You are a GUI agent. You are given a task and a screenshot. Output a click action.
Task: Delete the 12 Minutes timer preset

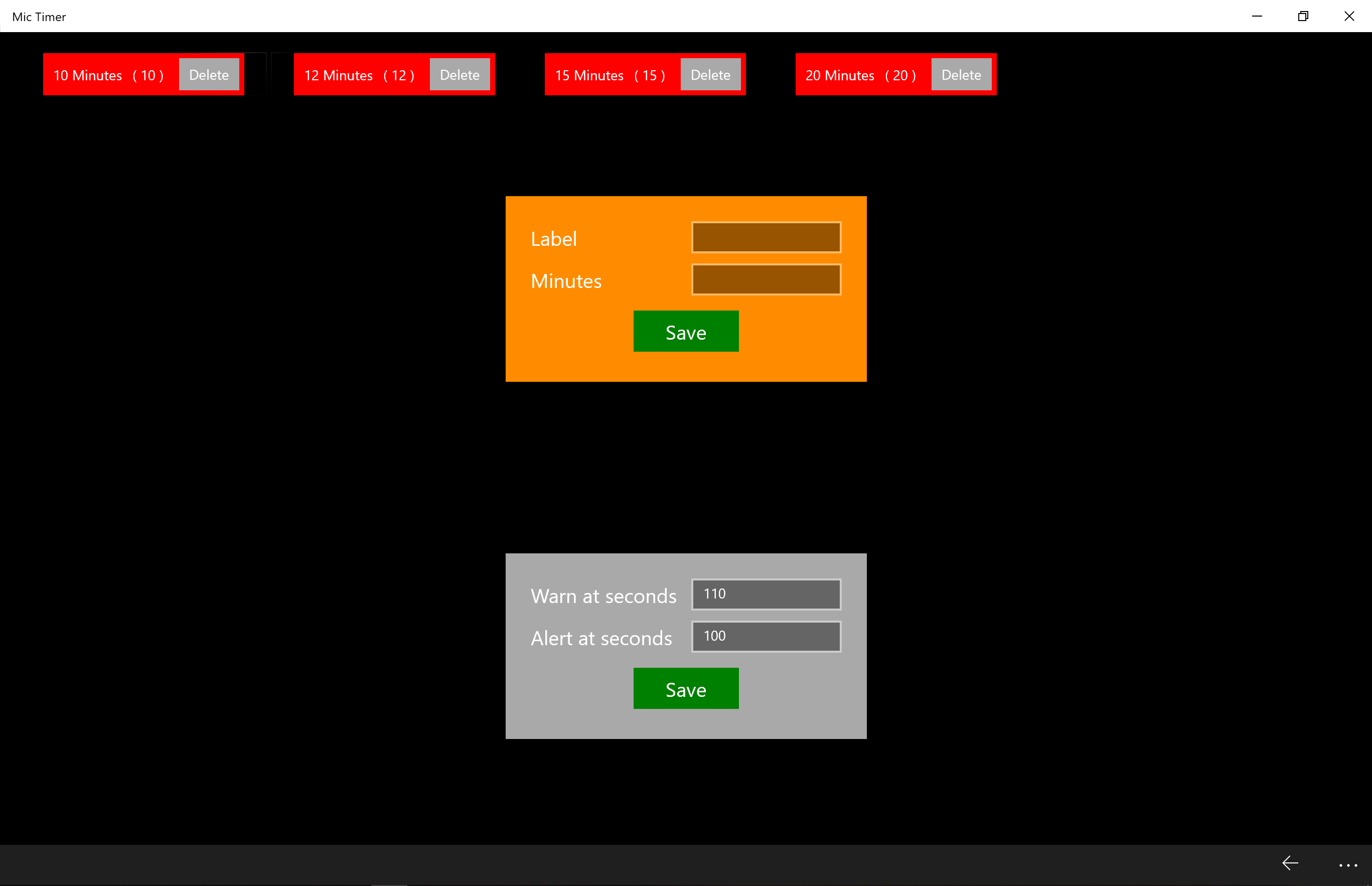pyautogui.click(x=460, y=75)
